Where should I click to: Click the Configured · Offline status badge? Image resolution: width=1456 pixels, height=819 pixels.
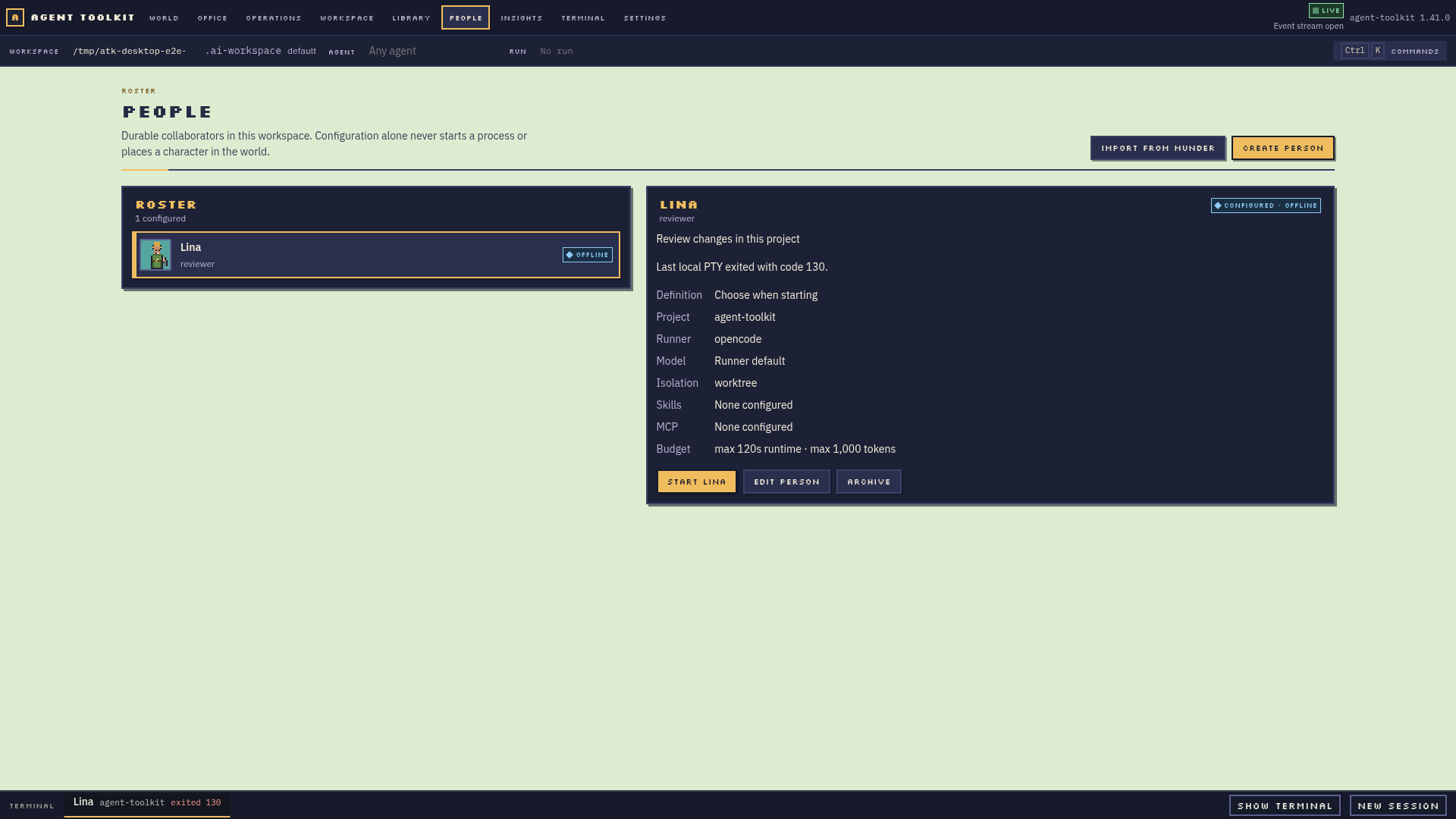(x=1266, y=206)
